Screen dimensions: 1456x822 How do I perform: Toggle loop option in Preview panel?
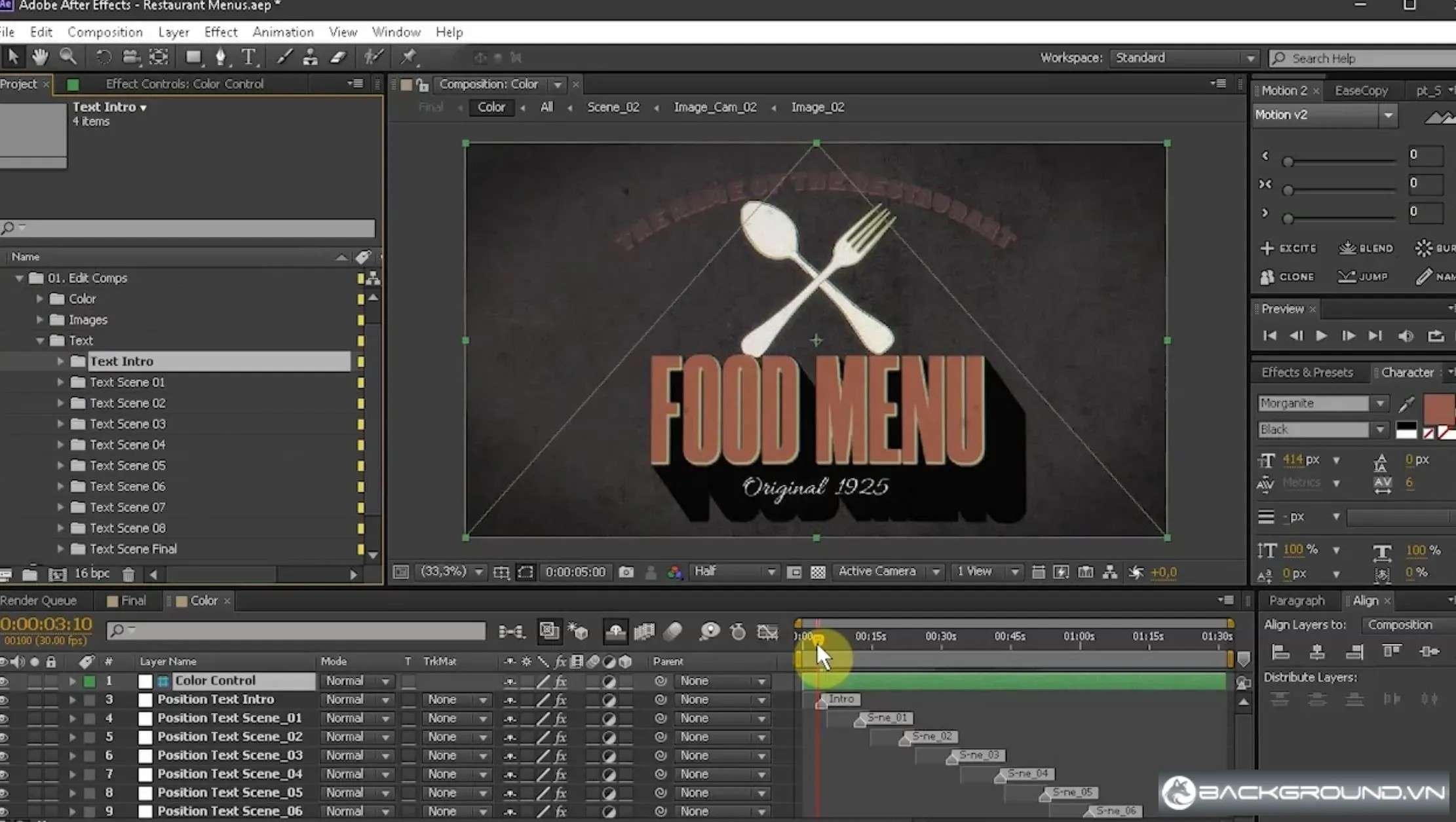coord(1436,336)
